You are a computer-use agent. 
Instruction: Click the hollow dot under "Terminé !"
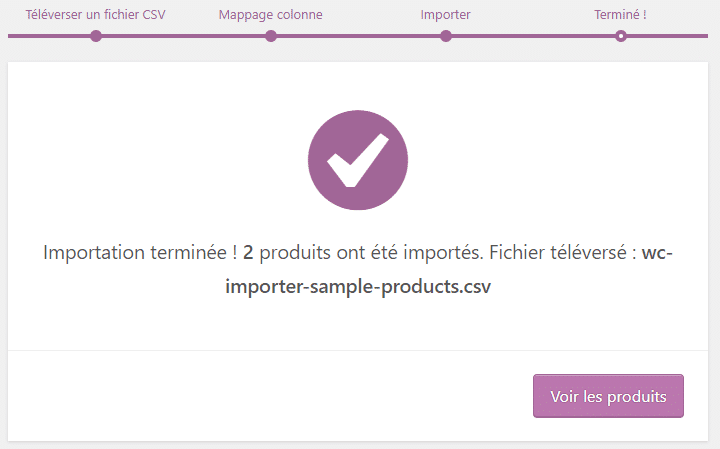coord(621,36)
